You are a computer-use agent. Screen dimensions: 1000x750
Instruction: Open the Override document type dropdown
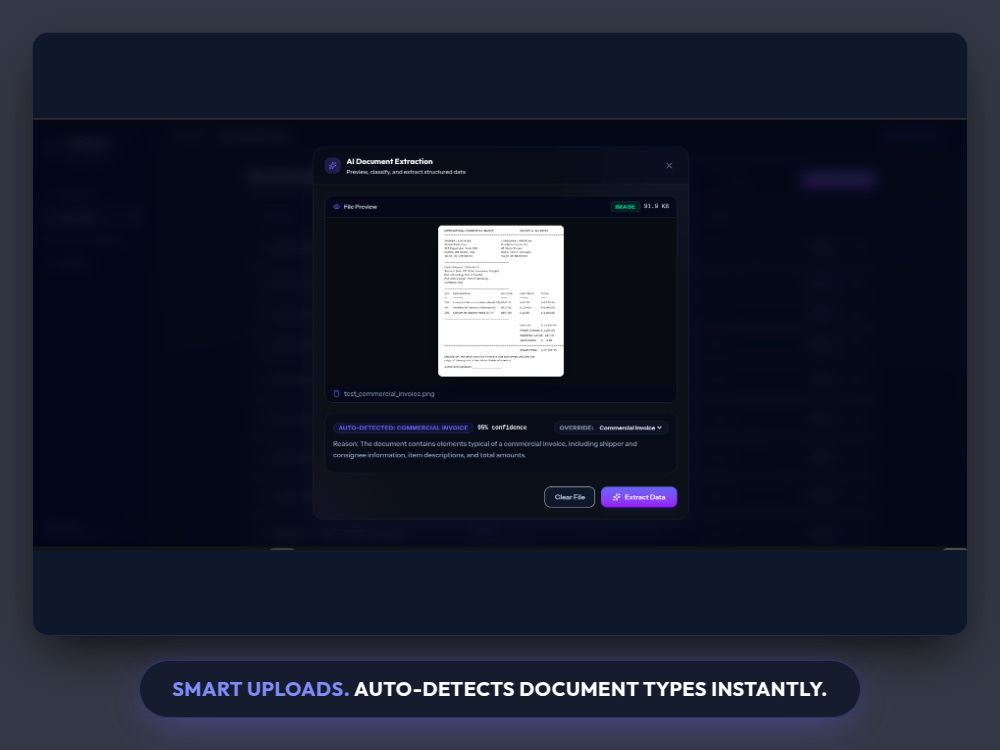pyautogui.click(x=611, y=428)
